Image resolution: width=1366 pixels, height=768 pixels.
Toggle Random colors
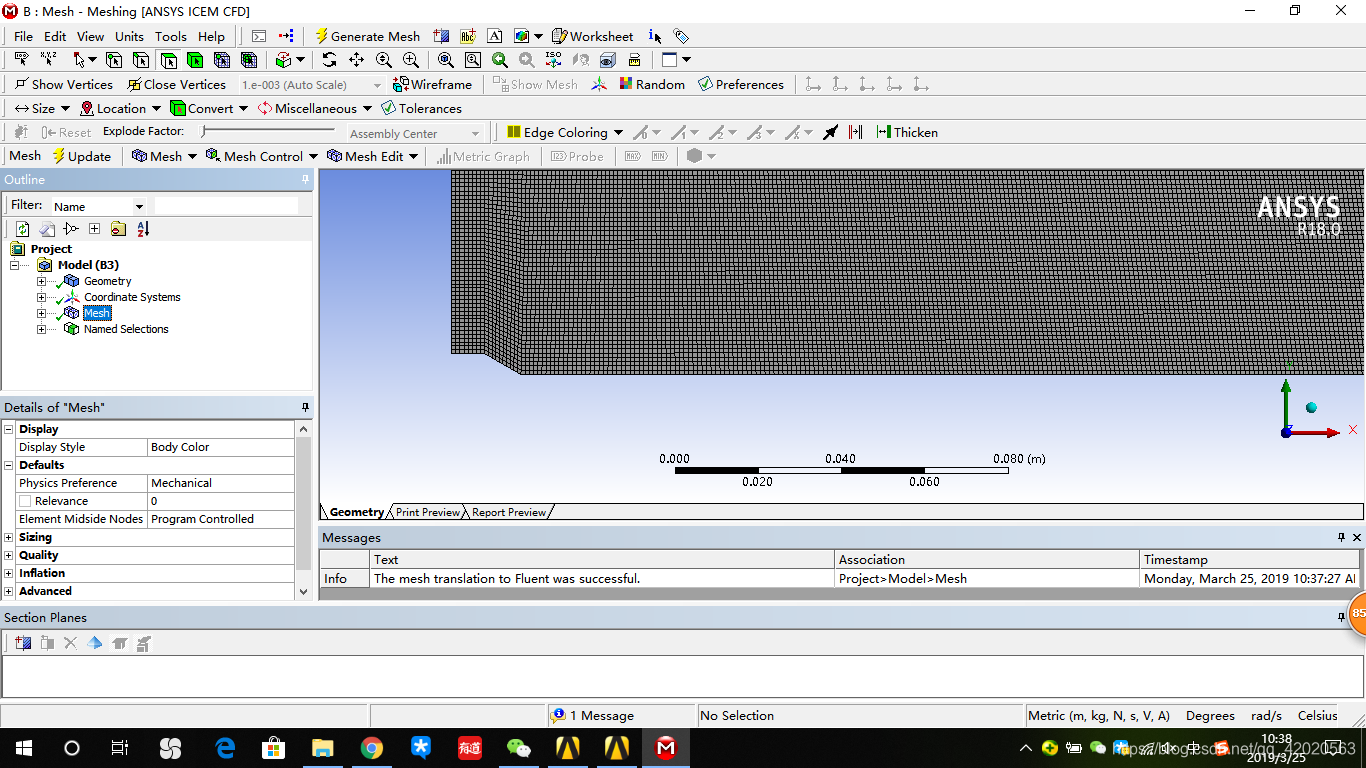(x=652, y=84)
